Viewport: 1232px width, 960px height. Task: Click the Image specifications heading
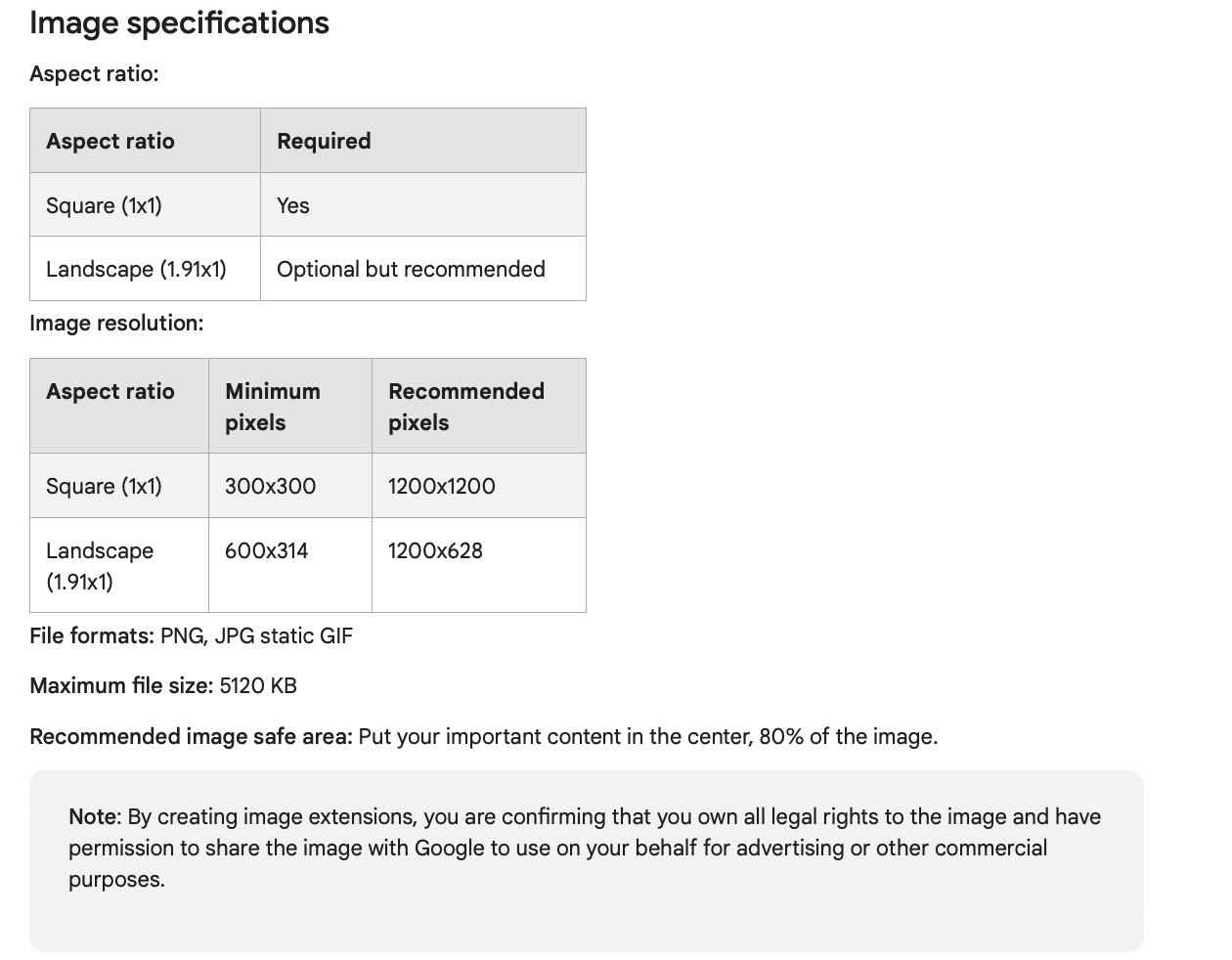(x=179, y=22)
